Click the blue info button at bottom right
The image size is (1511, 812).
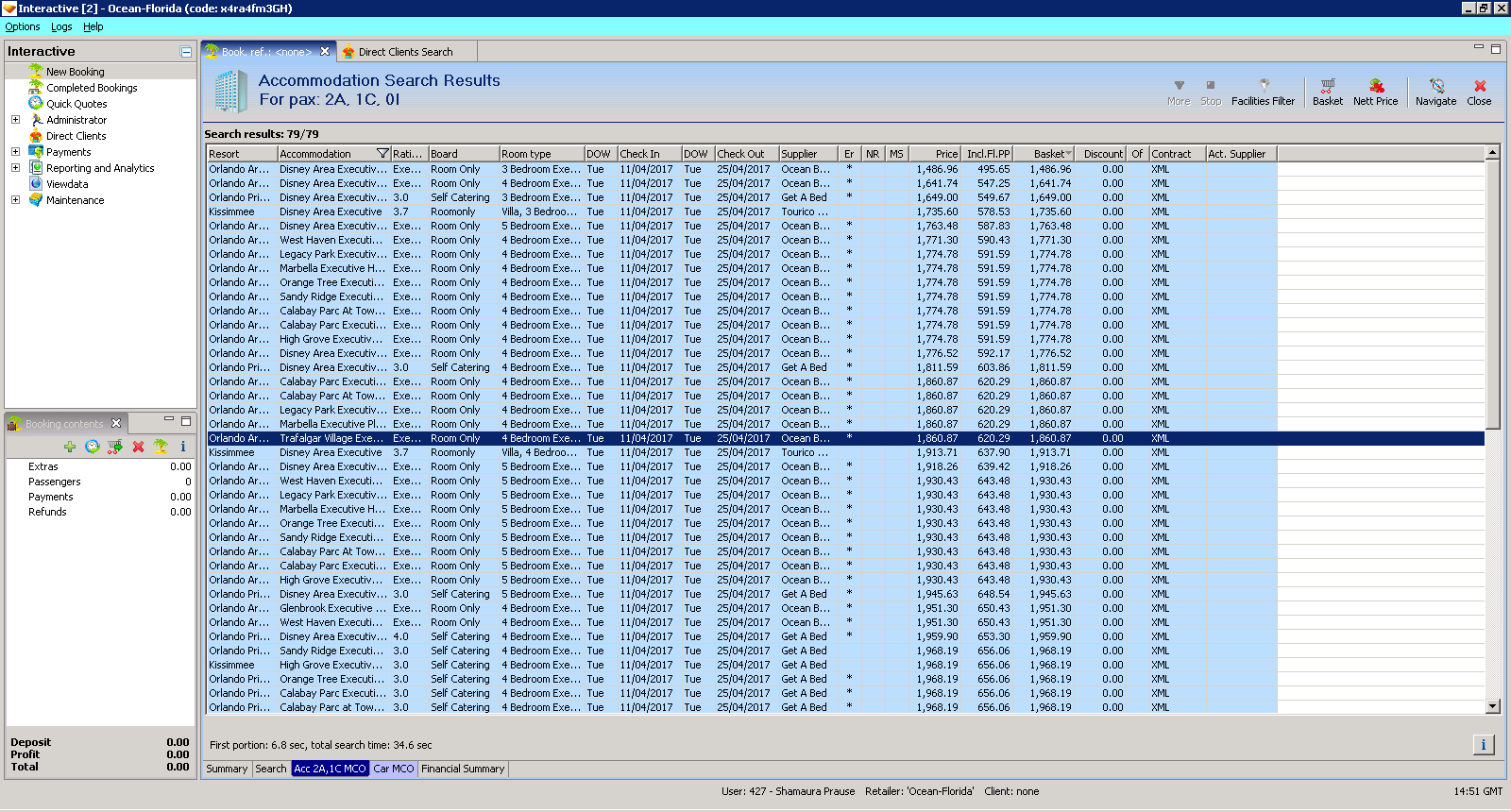[1483, 745]
